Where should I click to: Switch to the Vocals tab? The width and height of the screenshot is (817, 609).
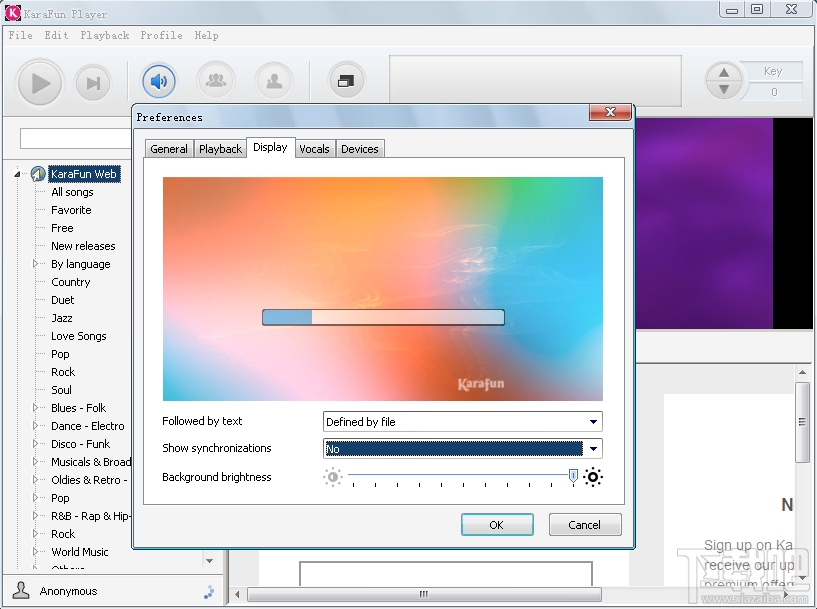coord(314,149)
